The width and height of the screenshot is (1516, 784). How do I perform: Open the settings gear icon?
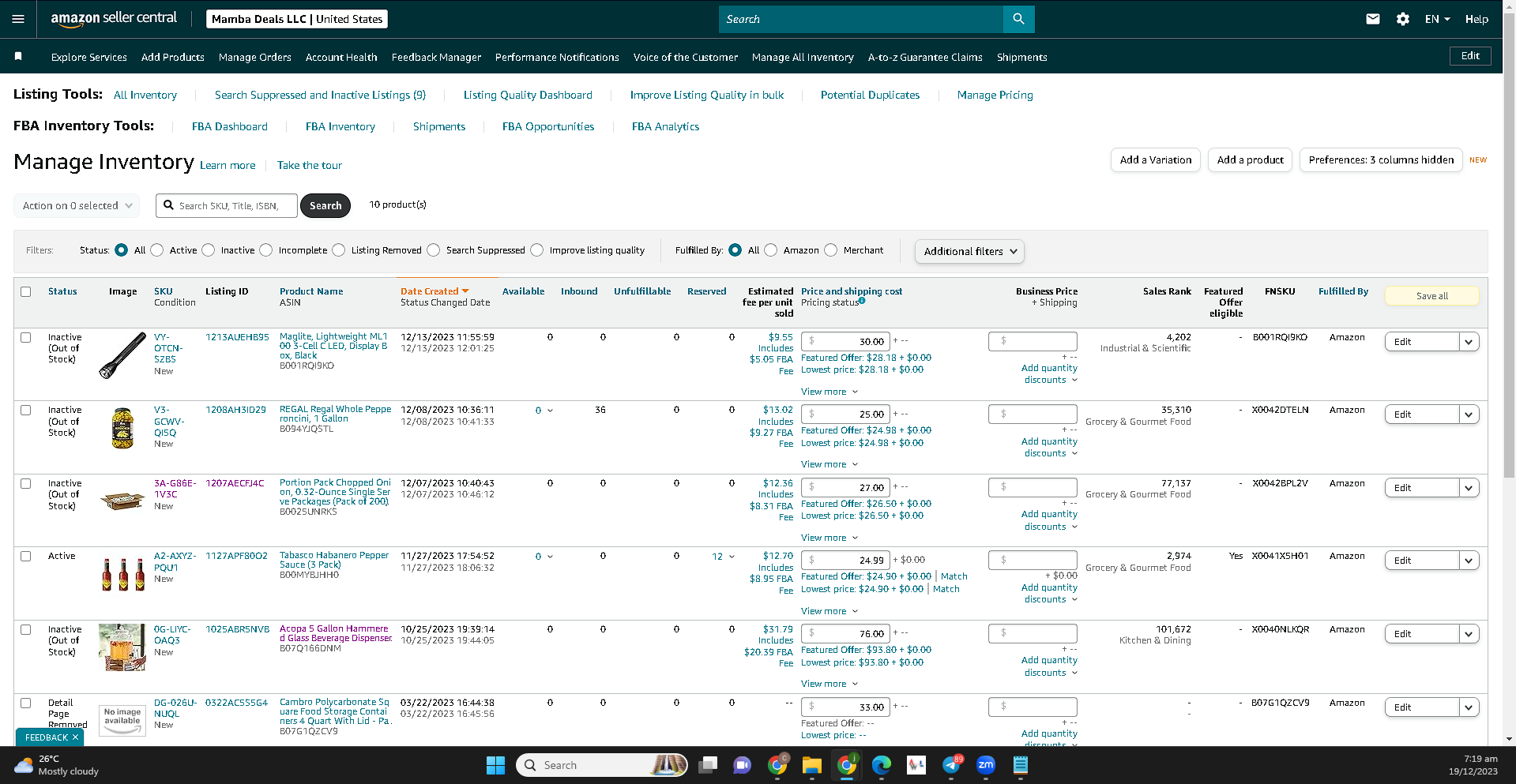(x=1403, y=19)
